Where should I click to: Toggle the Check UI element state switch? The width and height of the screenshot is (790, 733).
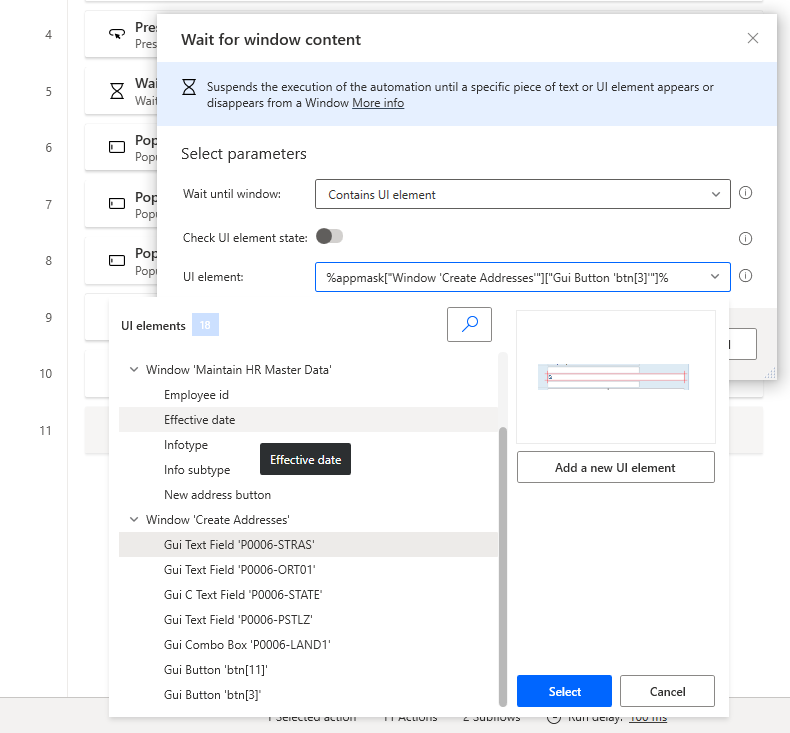[x=330, y=236]
